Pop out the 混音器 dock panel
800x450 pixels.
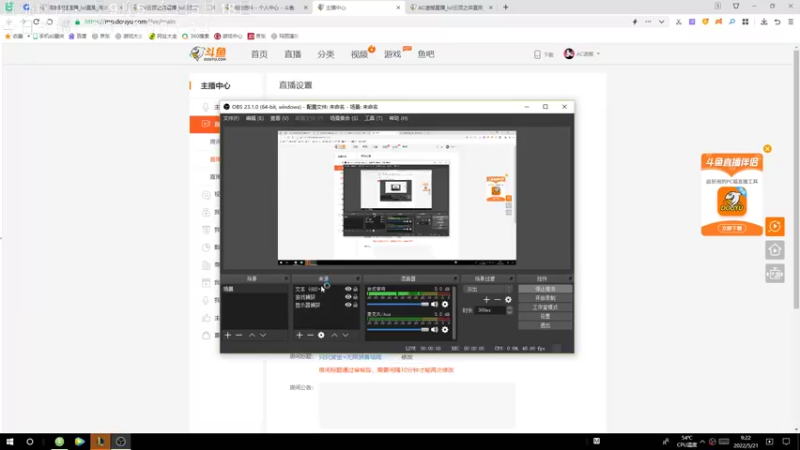pyautogui.click(x=455, y=279)
